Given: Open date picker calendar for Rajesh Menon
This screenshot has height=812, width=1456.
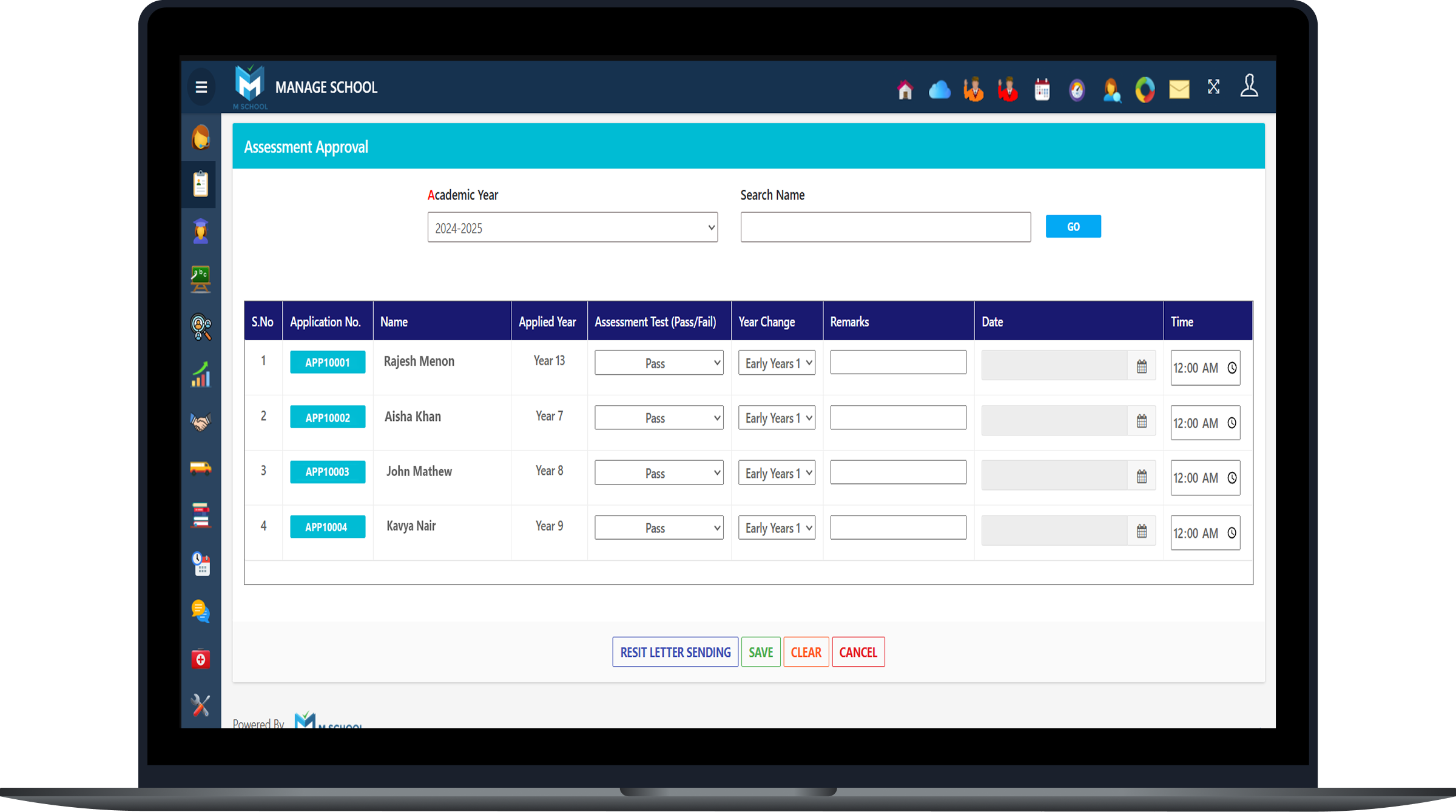Looking at the screenshot, I should point(1142,366).
